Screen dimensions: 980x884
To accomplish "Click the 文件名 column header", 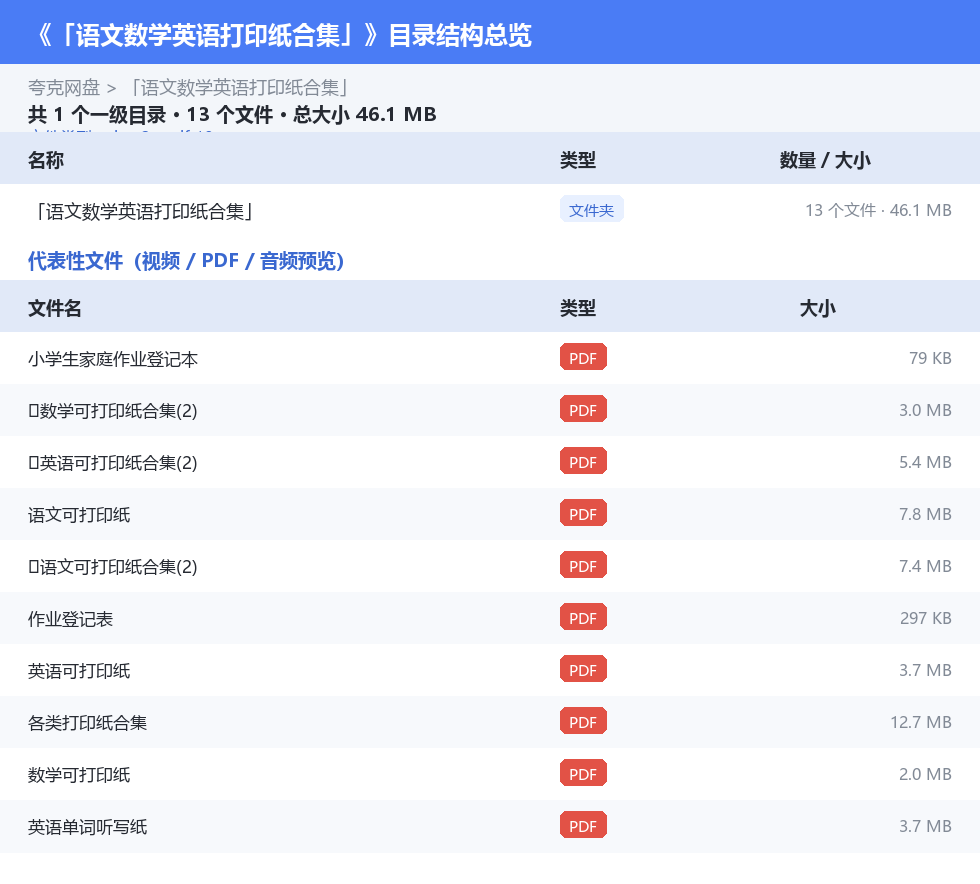I will click(54, 308).
